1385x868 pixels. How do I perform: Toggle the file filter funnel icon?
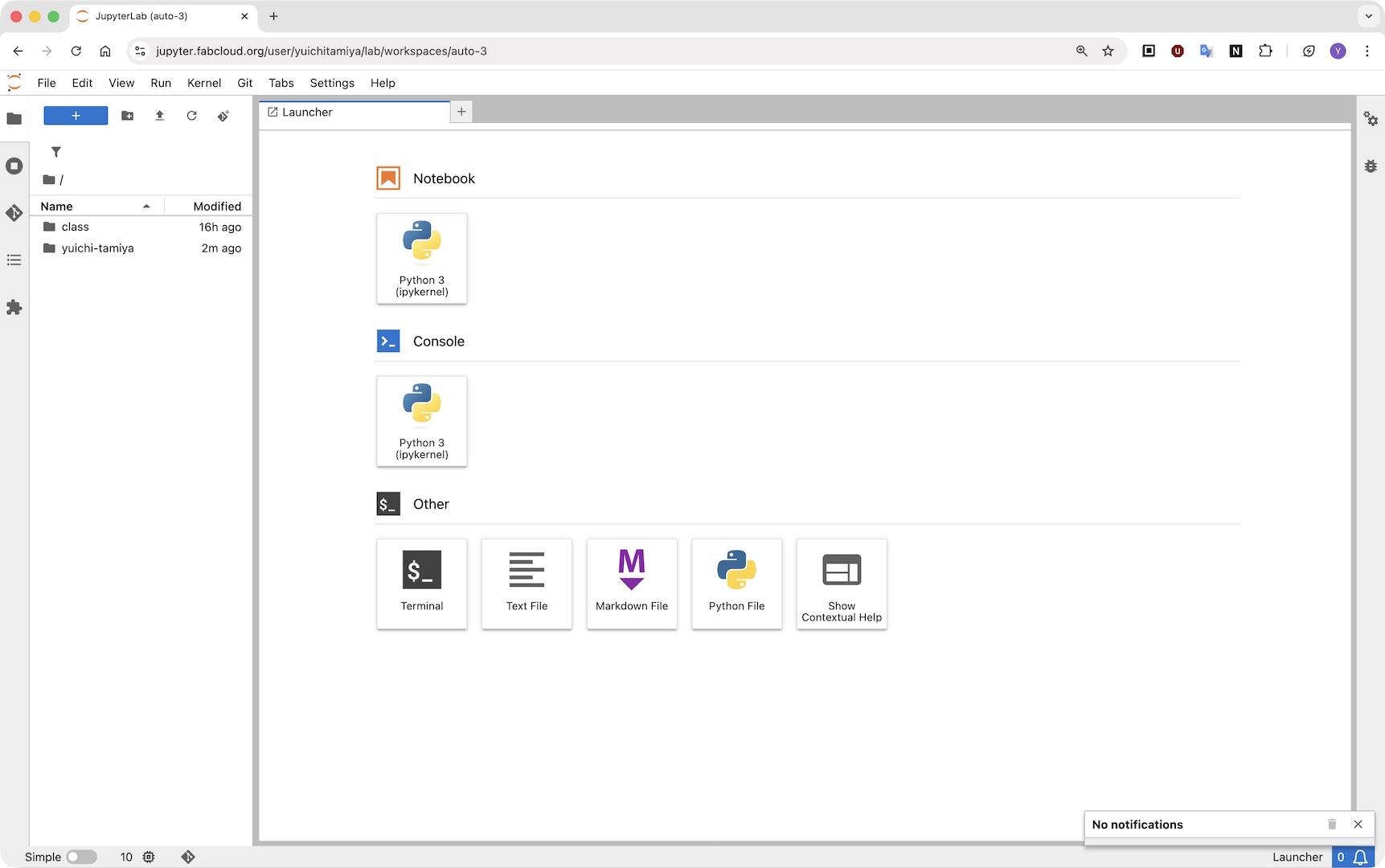(56, 152)
